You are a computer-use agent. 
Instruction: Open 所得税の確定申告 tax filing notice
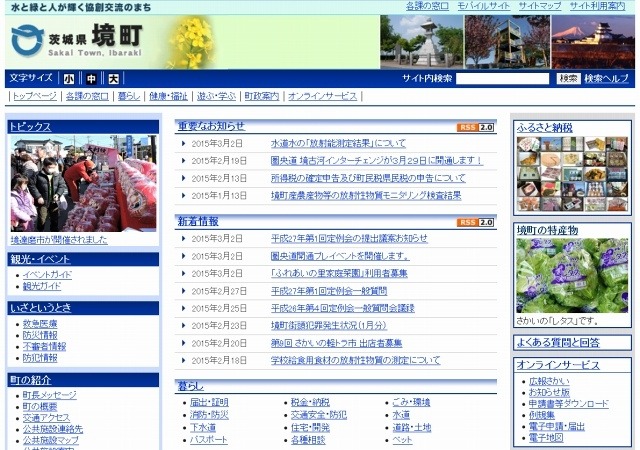[368, 178]
